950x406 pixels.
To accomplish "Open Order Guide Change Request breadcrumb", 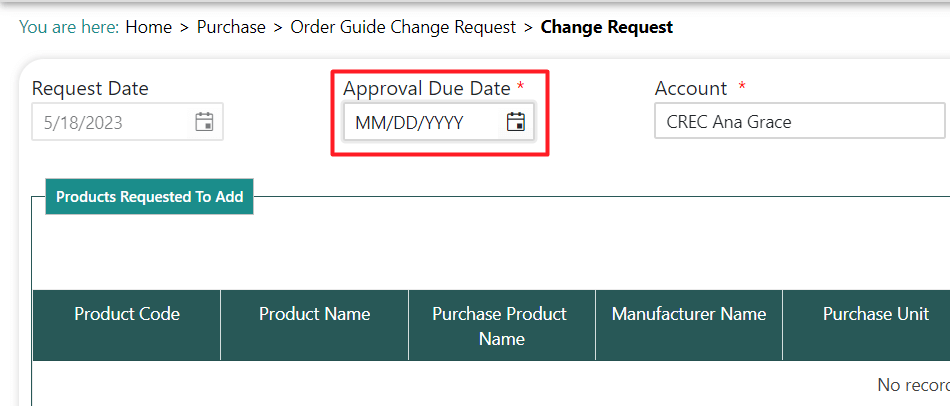I will [x=403, y=27].
